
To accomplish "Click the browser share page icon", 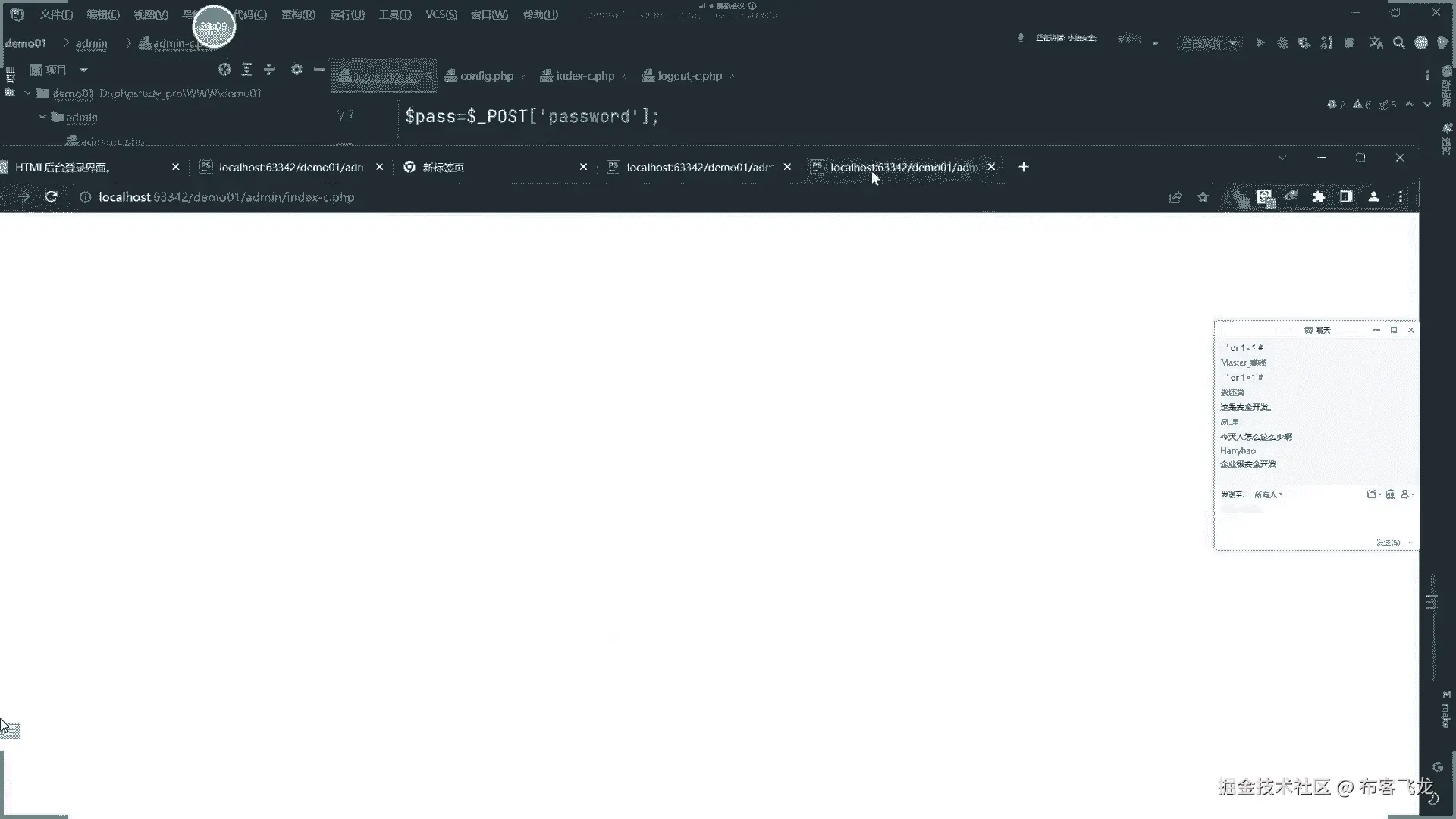I will pos(1175,197).
